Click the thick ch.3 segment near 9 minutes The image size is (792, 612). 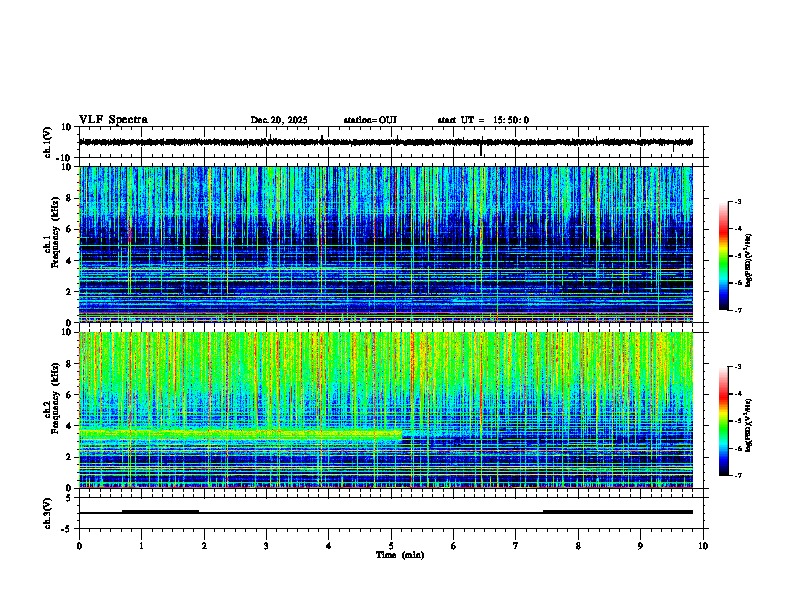(618, 512)
